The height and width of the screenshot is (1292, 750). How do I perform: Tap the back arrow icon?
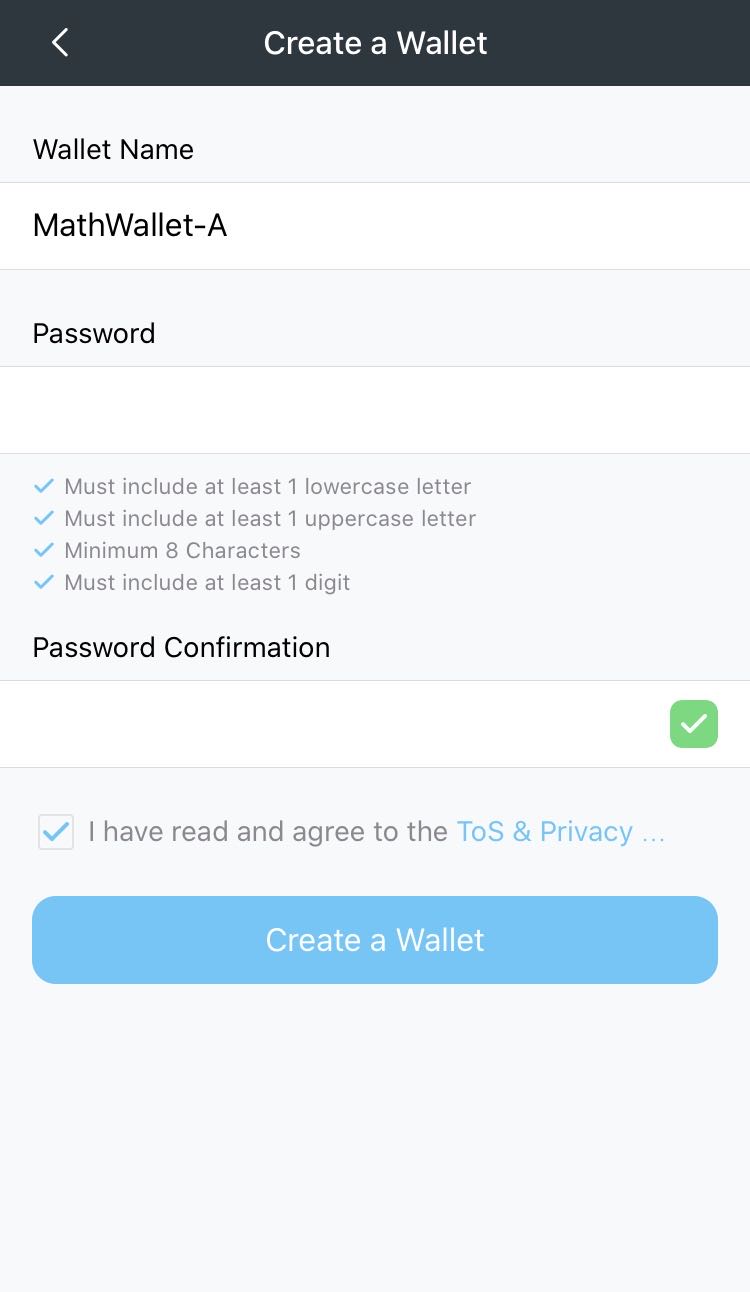pyautogui.click(x=60, y=42)
